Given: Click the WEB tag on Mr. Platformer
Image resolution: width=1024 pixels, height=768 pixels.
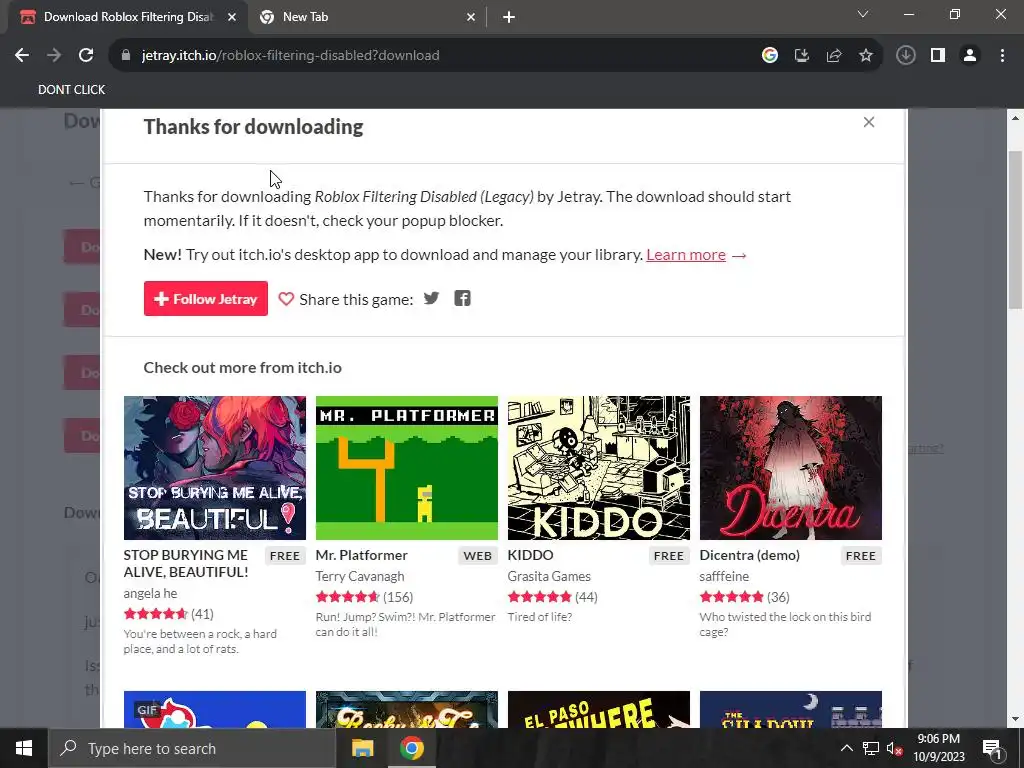Looking at the screenshot, I should 477,556.
